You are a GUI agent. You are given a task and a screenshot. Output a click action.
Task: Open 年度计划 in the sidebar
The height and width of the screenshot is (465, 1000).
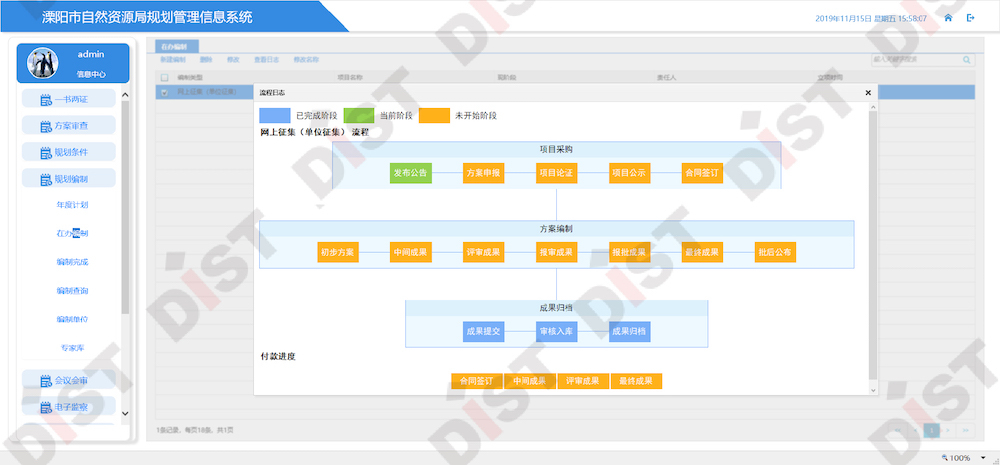pos(72,205)
